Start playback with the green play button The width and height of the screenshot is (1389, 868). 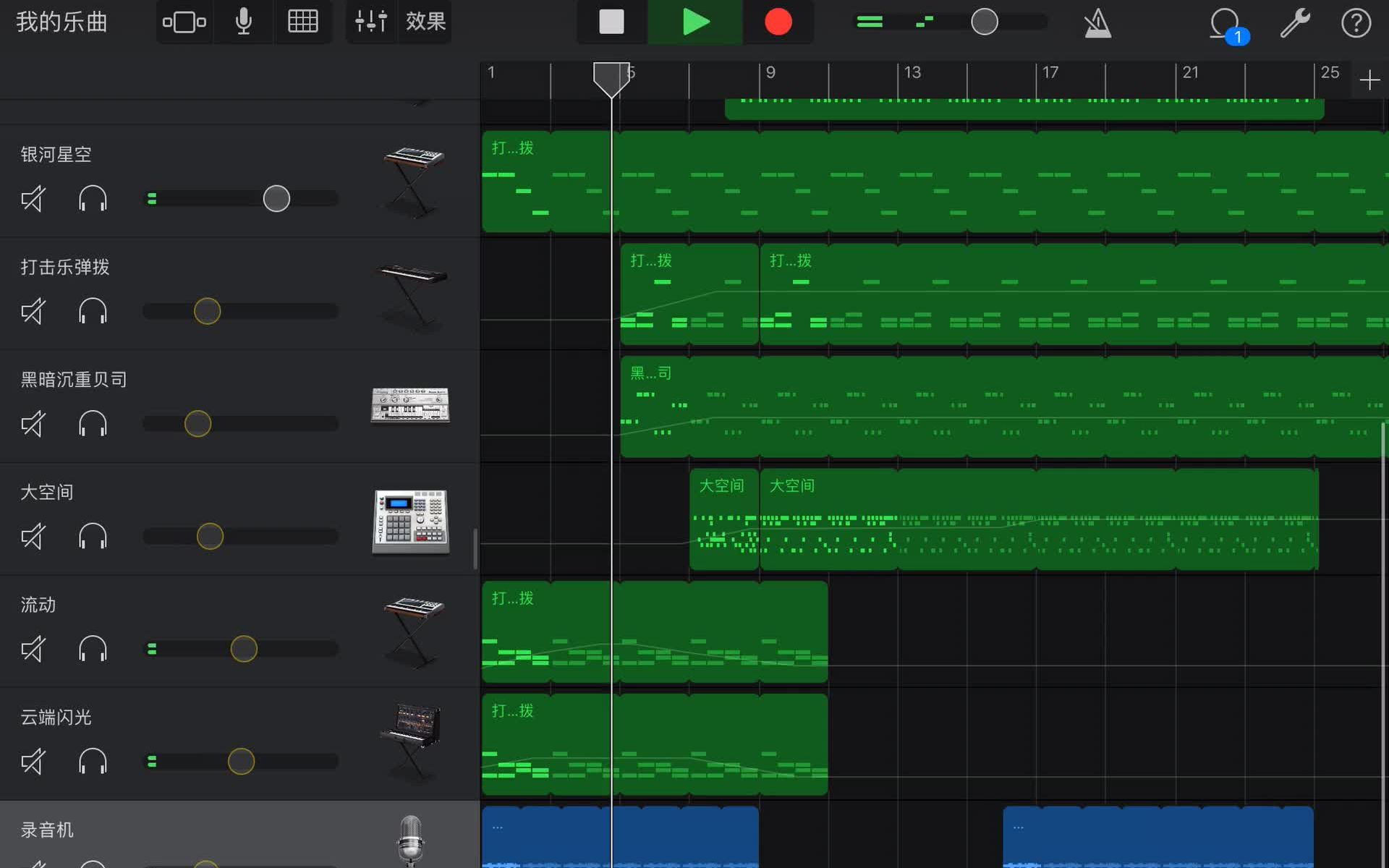pos(695,22)
